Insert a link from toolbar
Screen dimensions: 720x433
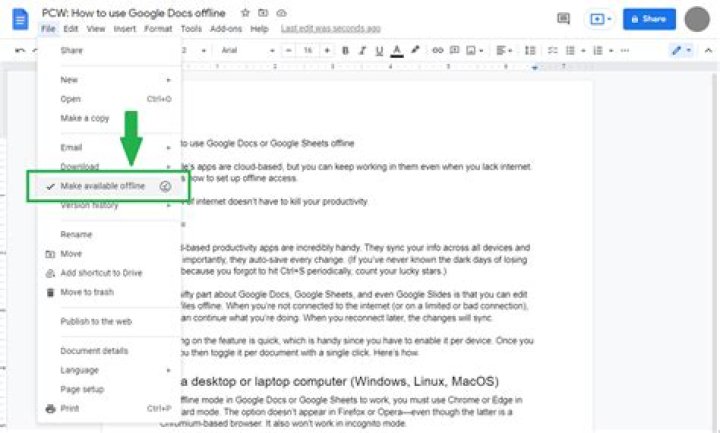pyautogui.click(x=438, y=50)
